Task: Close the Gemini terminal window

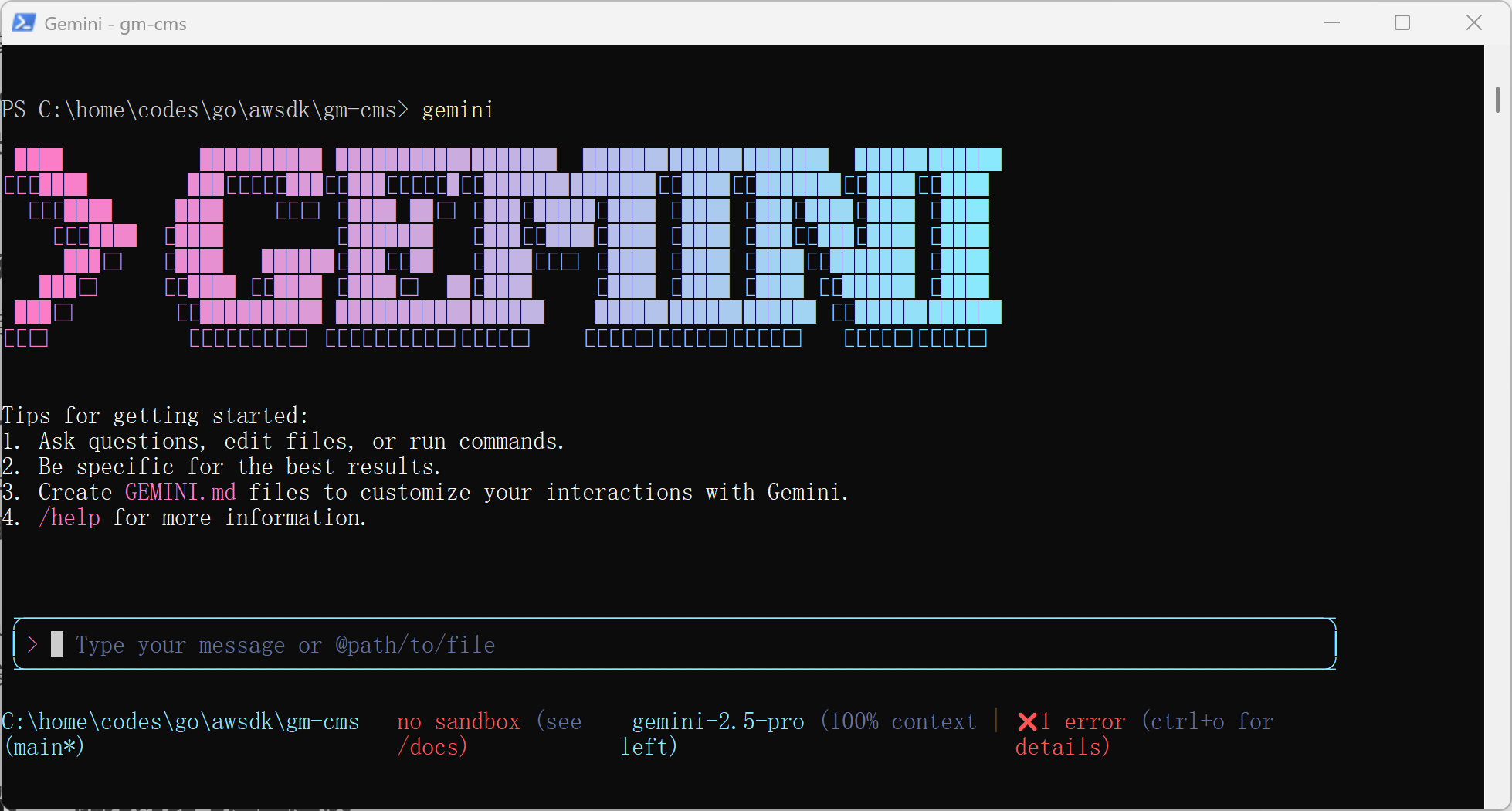Action: (x=1473, y=23)
